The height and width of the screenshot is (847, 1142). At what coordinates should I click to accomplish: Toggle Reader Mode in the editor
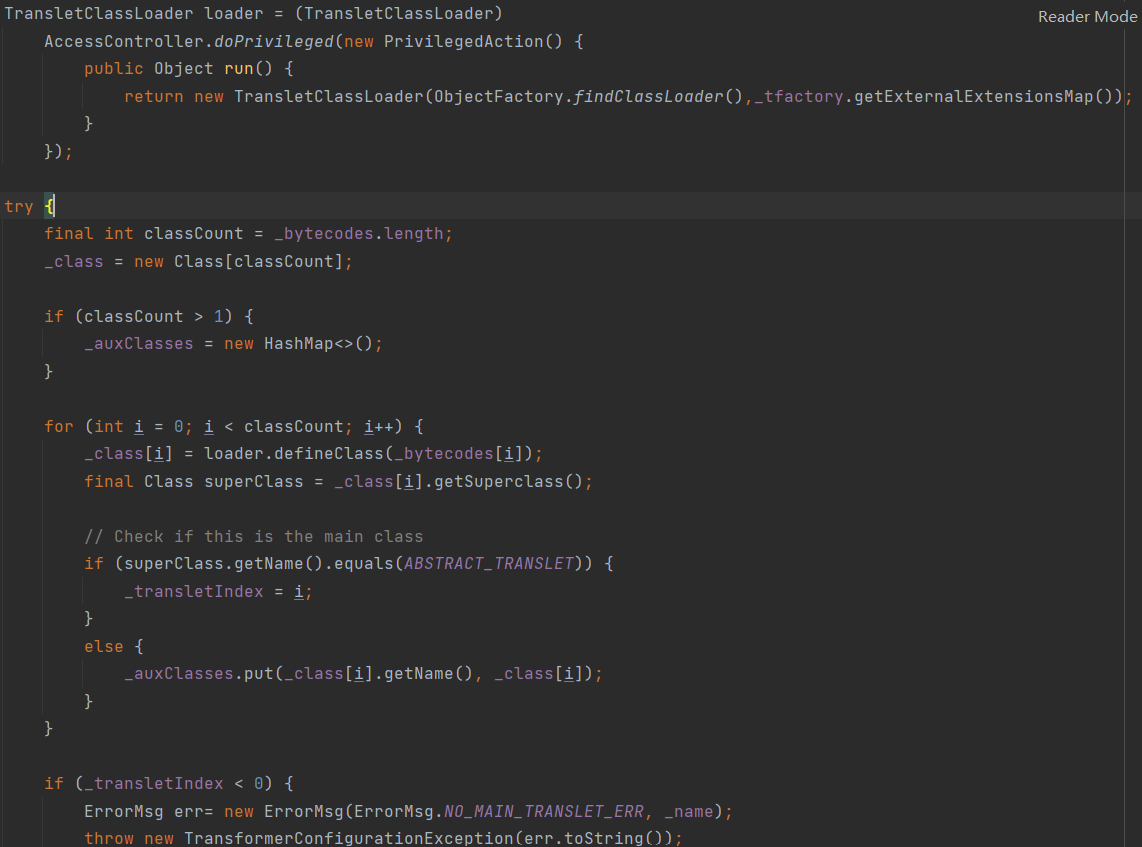(1087, 16)
